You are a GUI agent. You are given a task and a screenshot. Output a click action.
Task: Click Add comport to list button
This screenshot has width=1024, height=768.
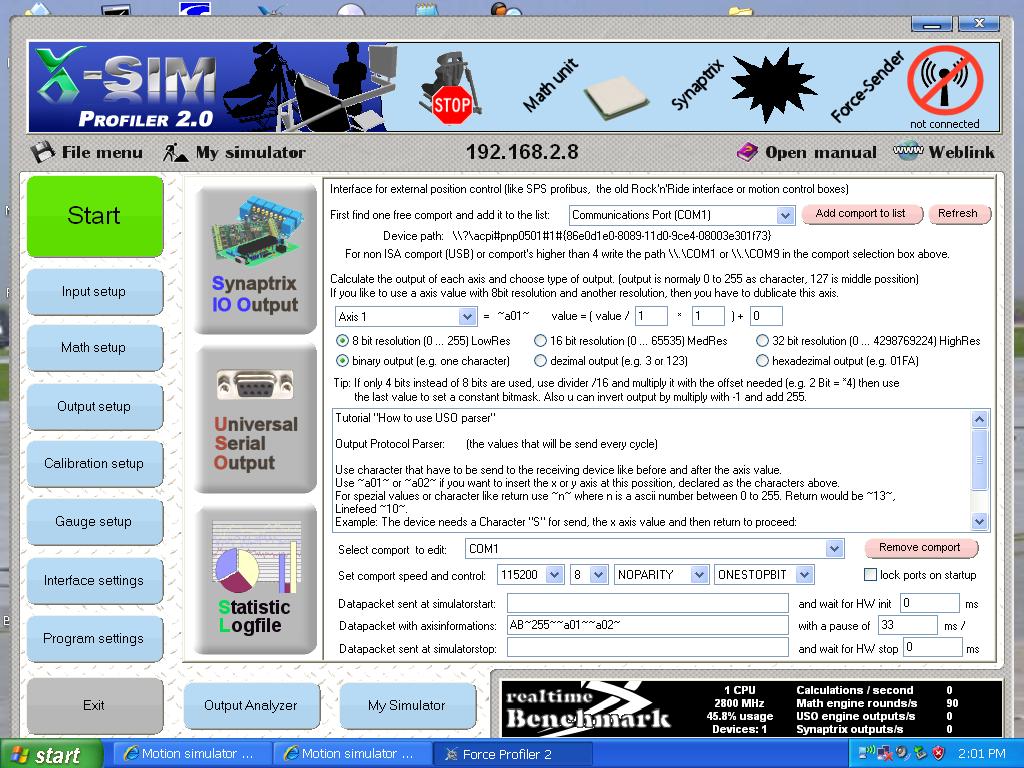pyautogui.click(x=861, y=214)
